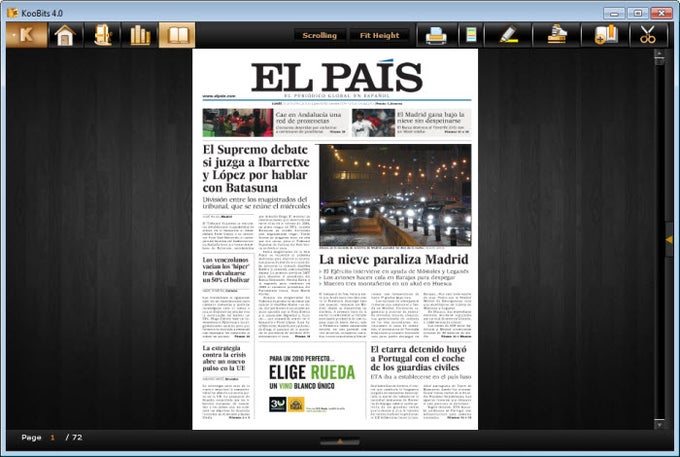
Task: Select the highlighter pen tool
Action: tap(508, 35)
